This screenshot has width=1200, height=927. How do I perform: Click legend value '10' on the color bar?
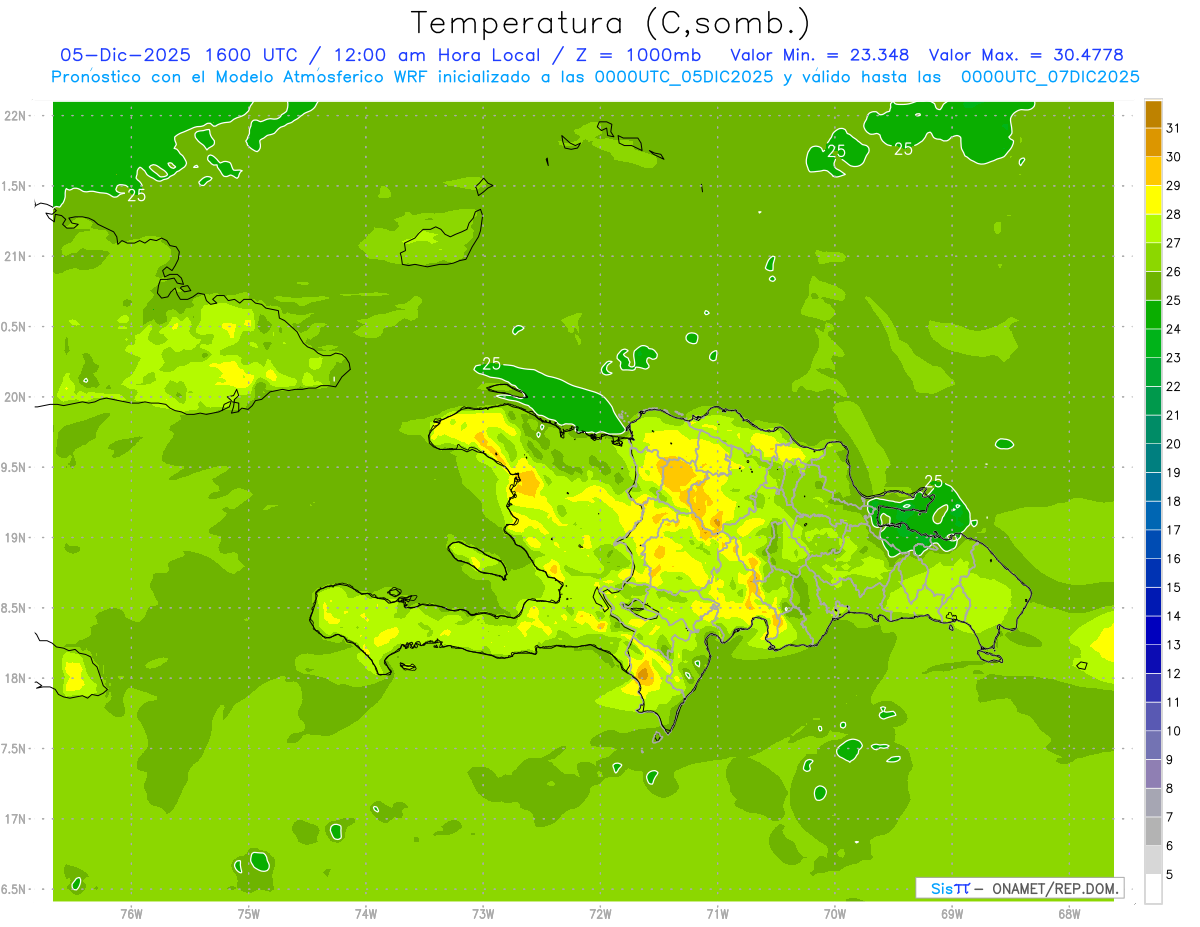pyautogui.click(x=1174, y=731)
